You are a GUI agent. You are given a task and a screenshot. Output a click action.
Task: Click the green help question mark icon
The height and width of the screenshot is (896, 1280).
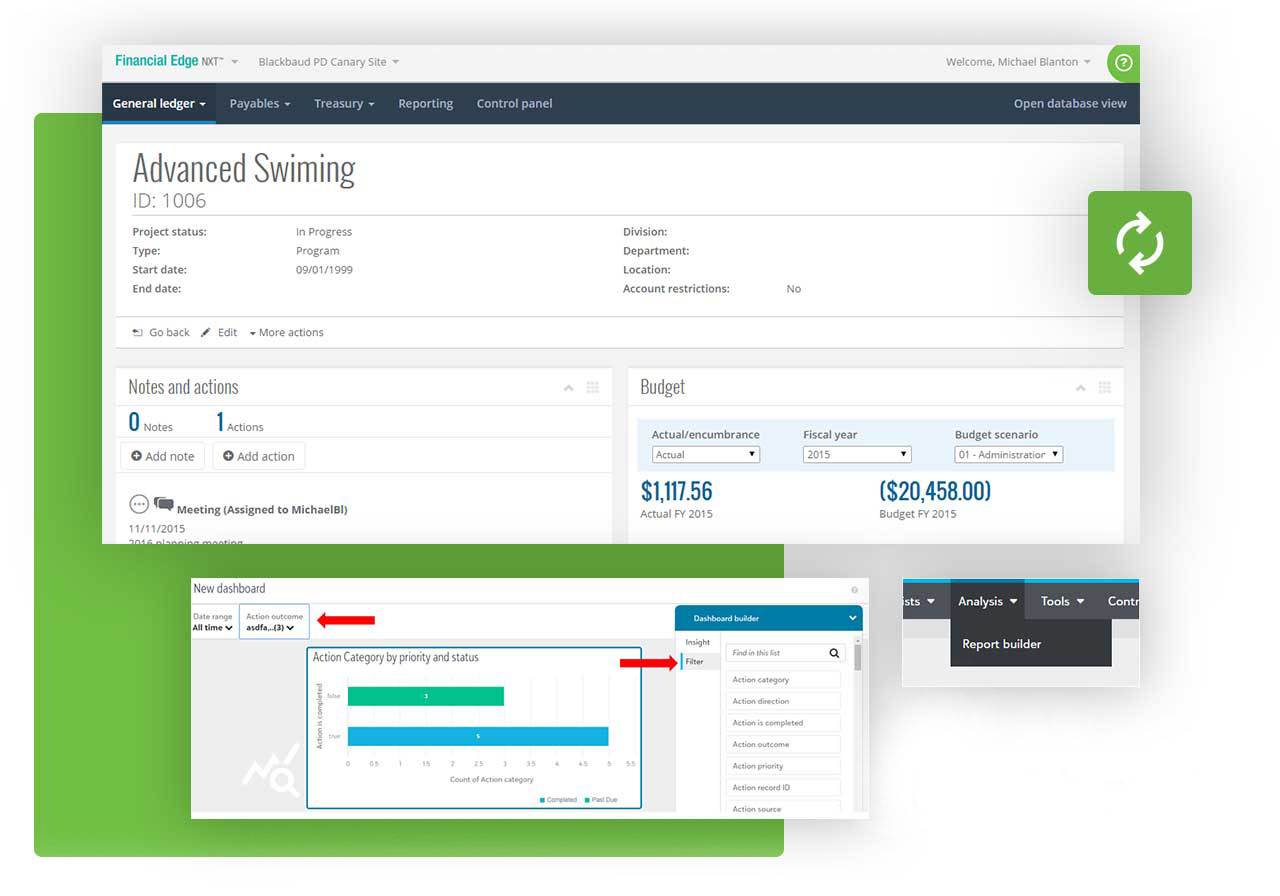tap(1123, 63)
